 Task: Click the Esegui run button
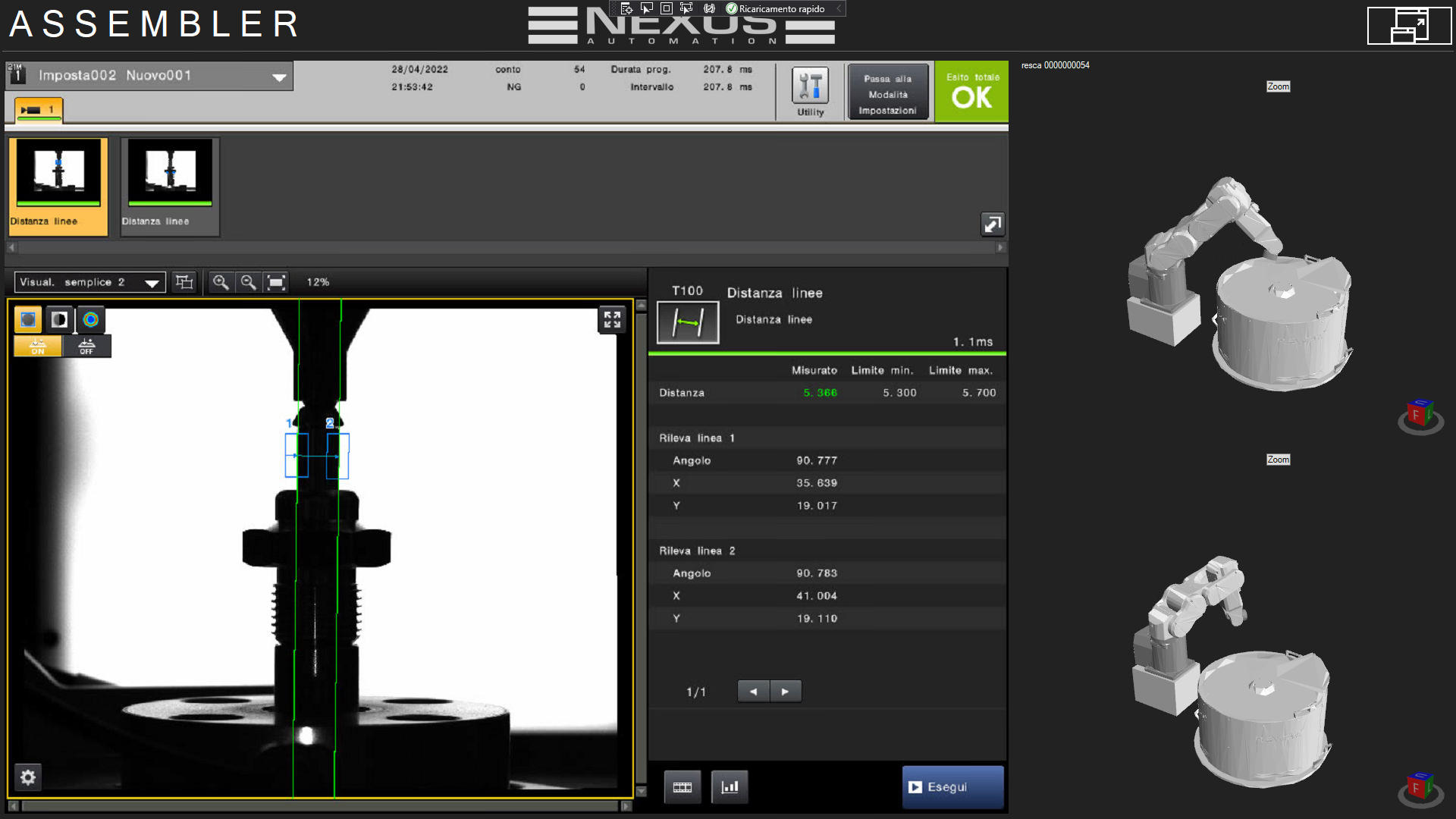pyautogui.click(x=952, y=787)
